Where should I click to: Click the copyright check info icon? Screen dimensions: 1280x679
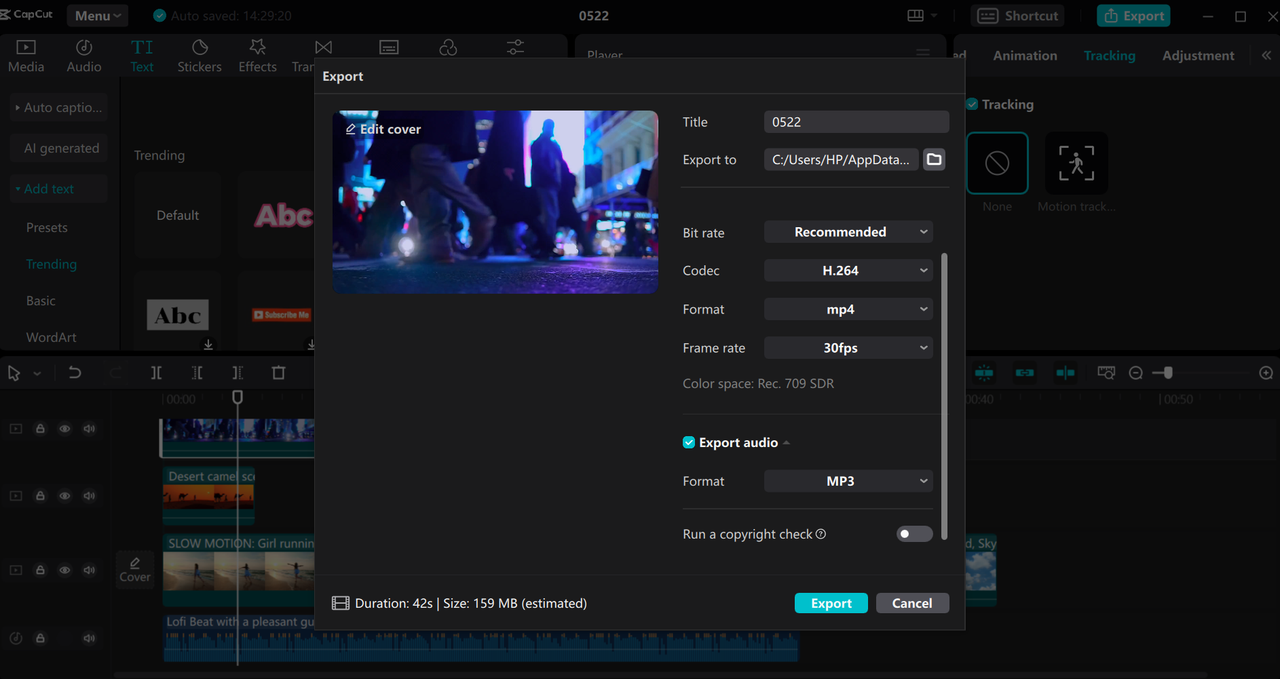[821, 534]
